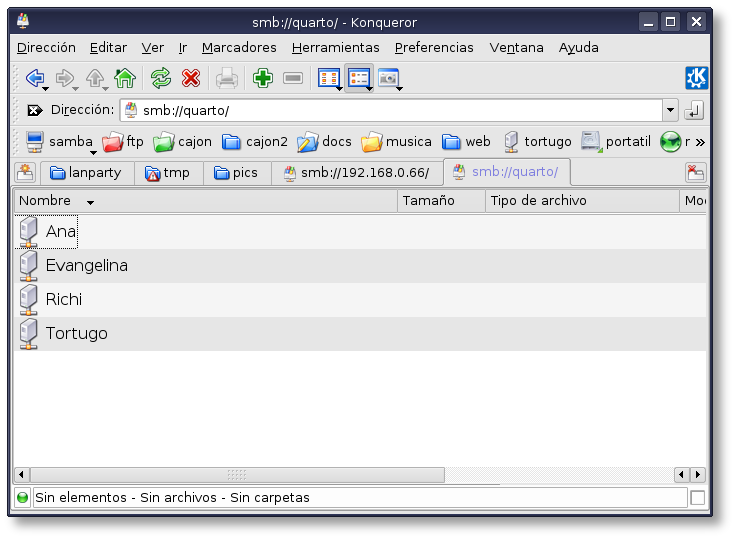Screen dimensions: 736x540
Task: Click the red Stop loading icon
Action: [190, 78]
